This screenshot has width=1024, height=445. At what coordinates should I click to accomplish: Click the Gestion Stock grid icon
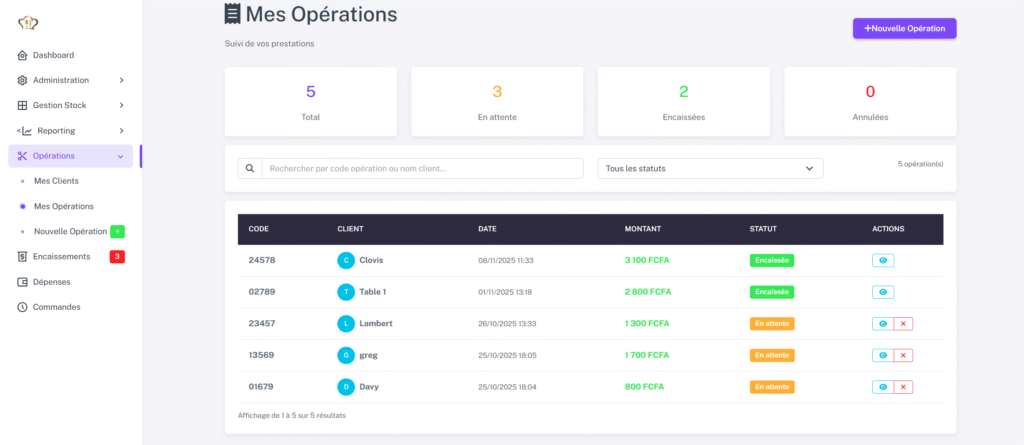[23, 105]
